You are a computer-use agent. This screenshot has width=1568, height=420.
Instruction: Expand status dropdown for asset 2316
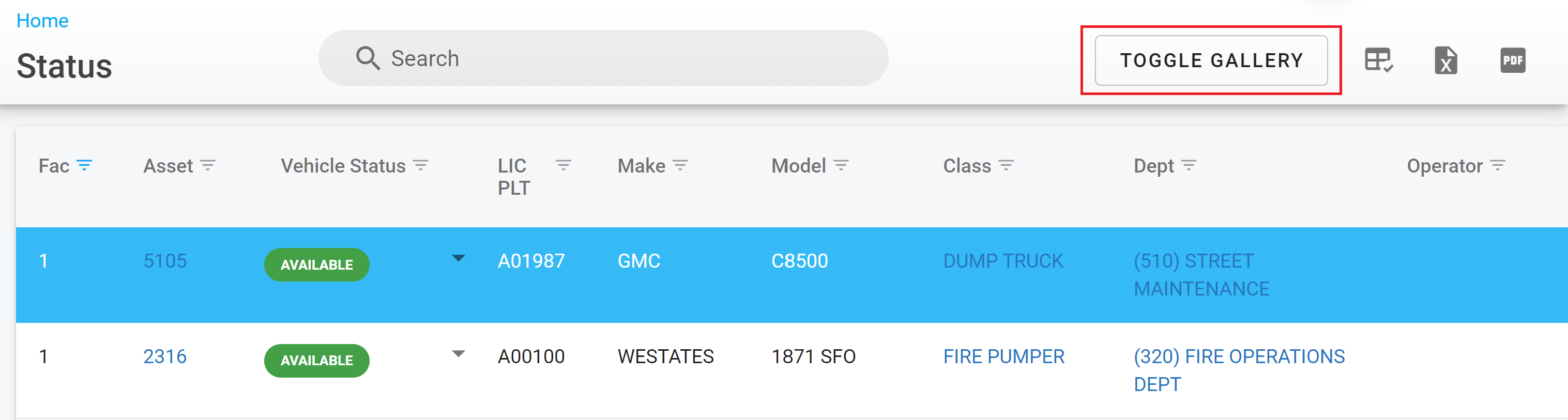459,354
